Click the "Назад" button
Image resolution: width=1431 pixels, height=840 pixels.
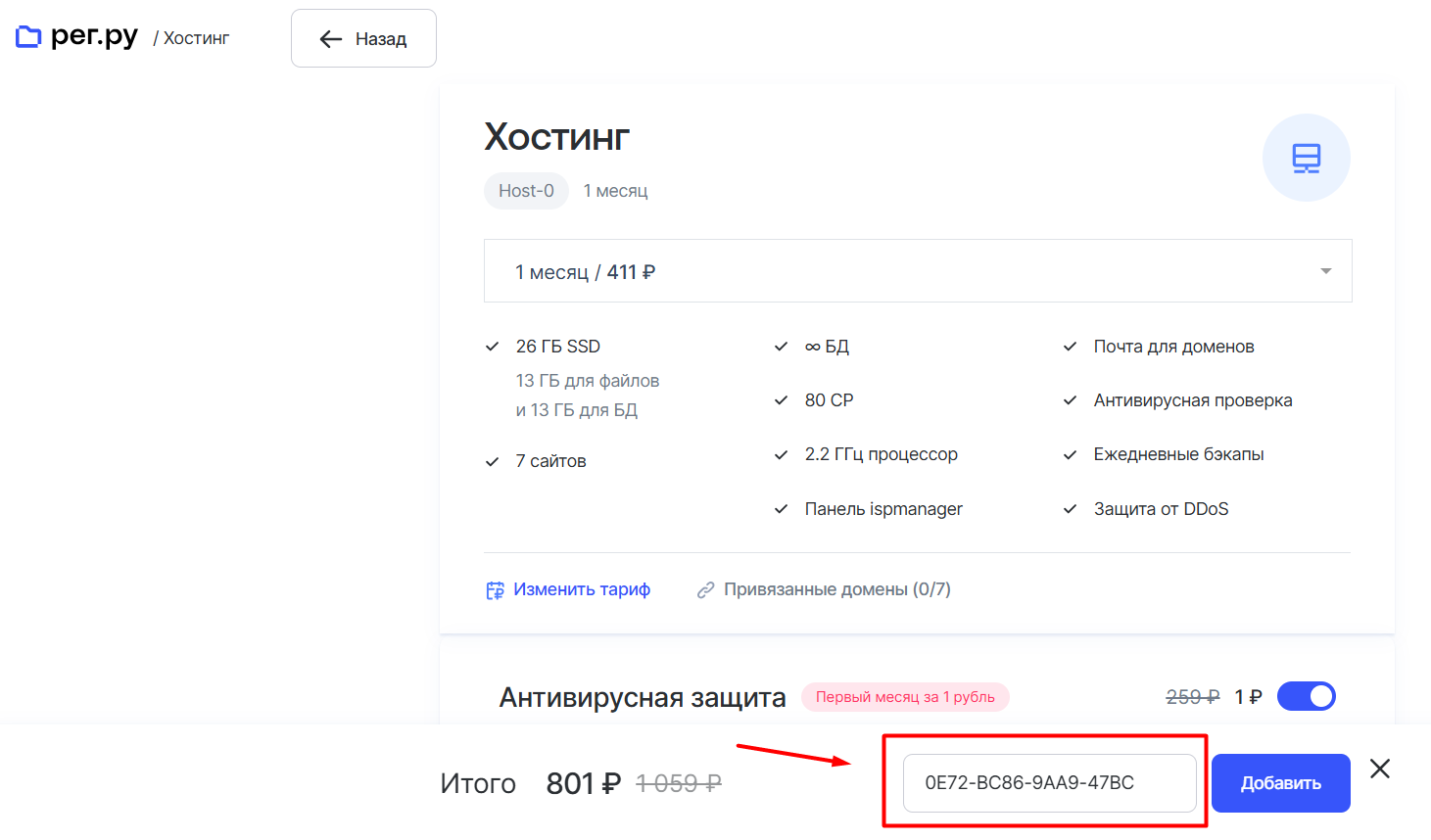(363, 38)
